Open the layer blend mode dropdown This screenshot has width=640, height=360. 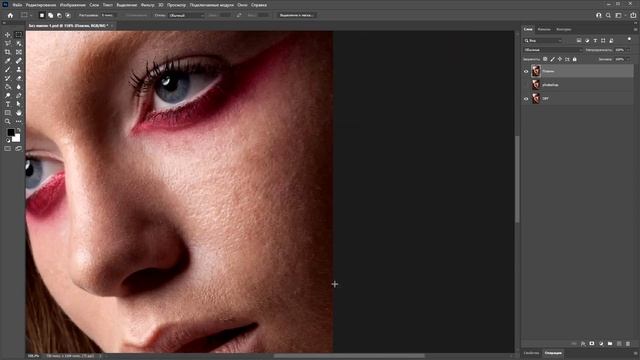tap(553, 50)
